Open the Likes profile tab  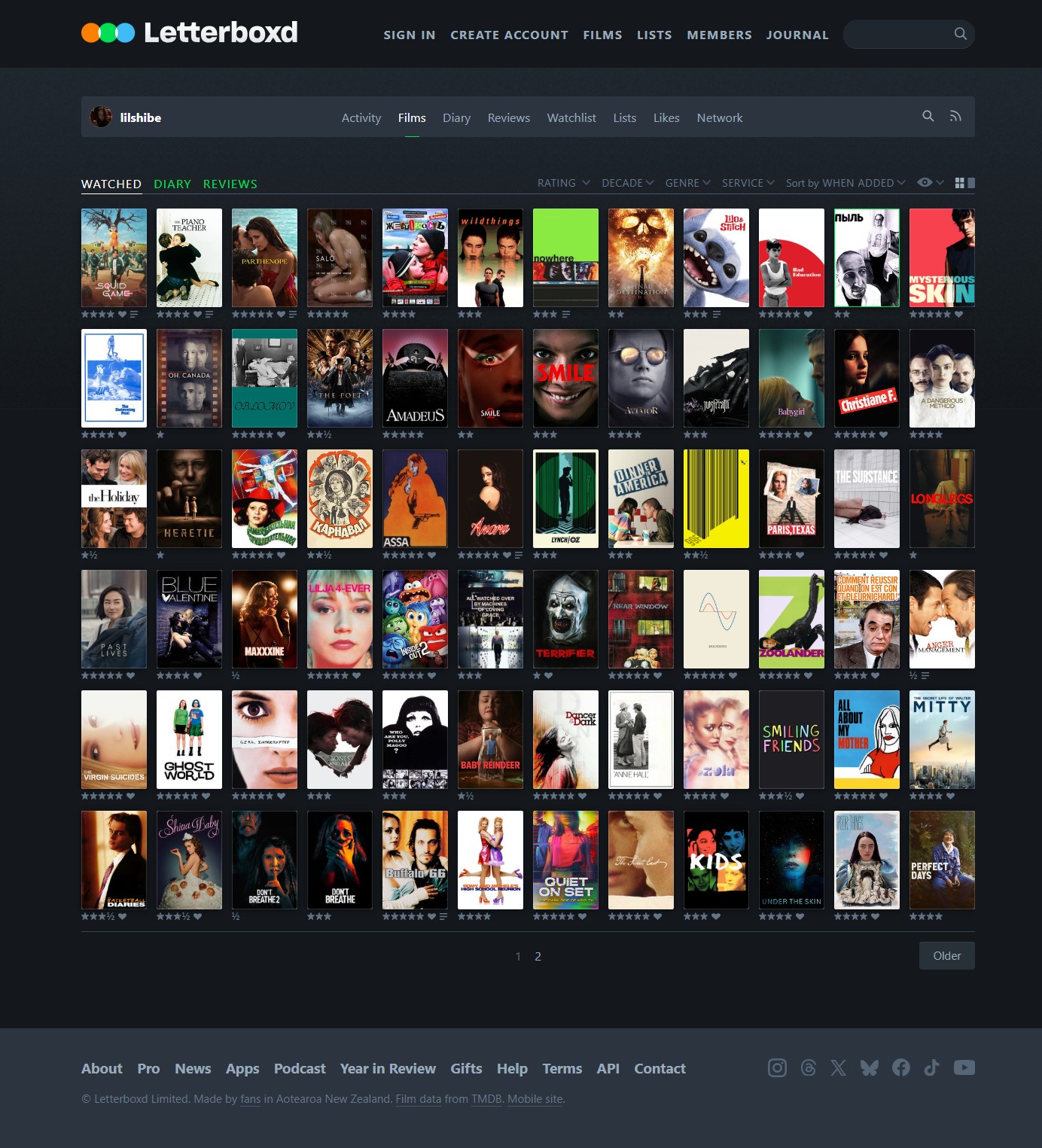pyautogui.click(x=666, y=117)
